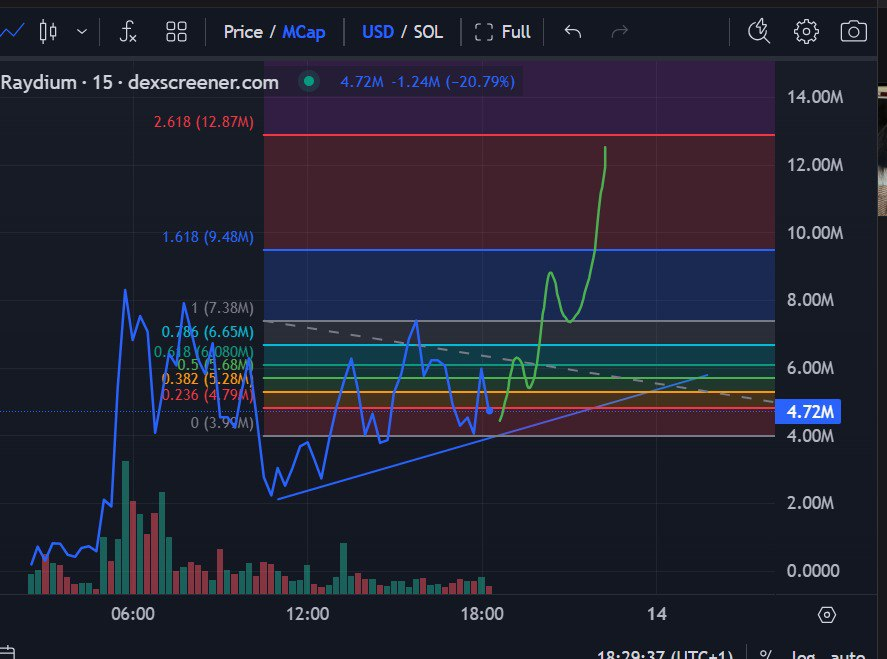Click the 4.72M current price tag
Image resolution: width=887 pixels, height=659 pixels.
tap(808, 411)
